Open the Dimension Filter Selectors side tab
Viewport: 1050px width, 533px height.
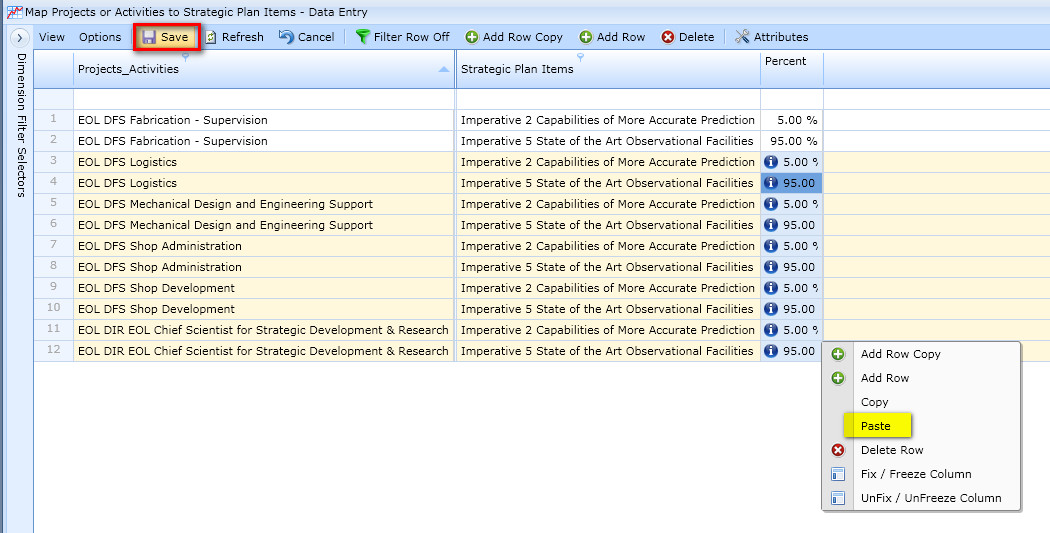point(21,125)
